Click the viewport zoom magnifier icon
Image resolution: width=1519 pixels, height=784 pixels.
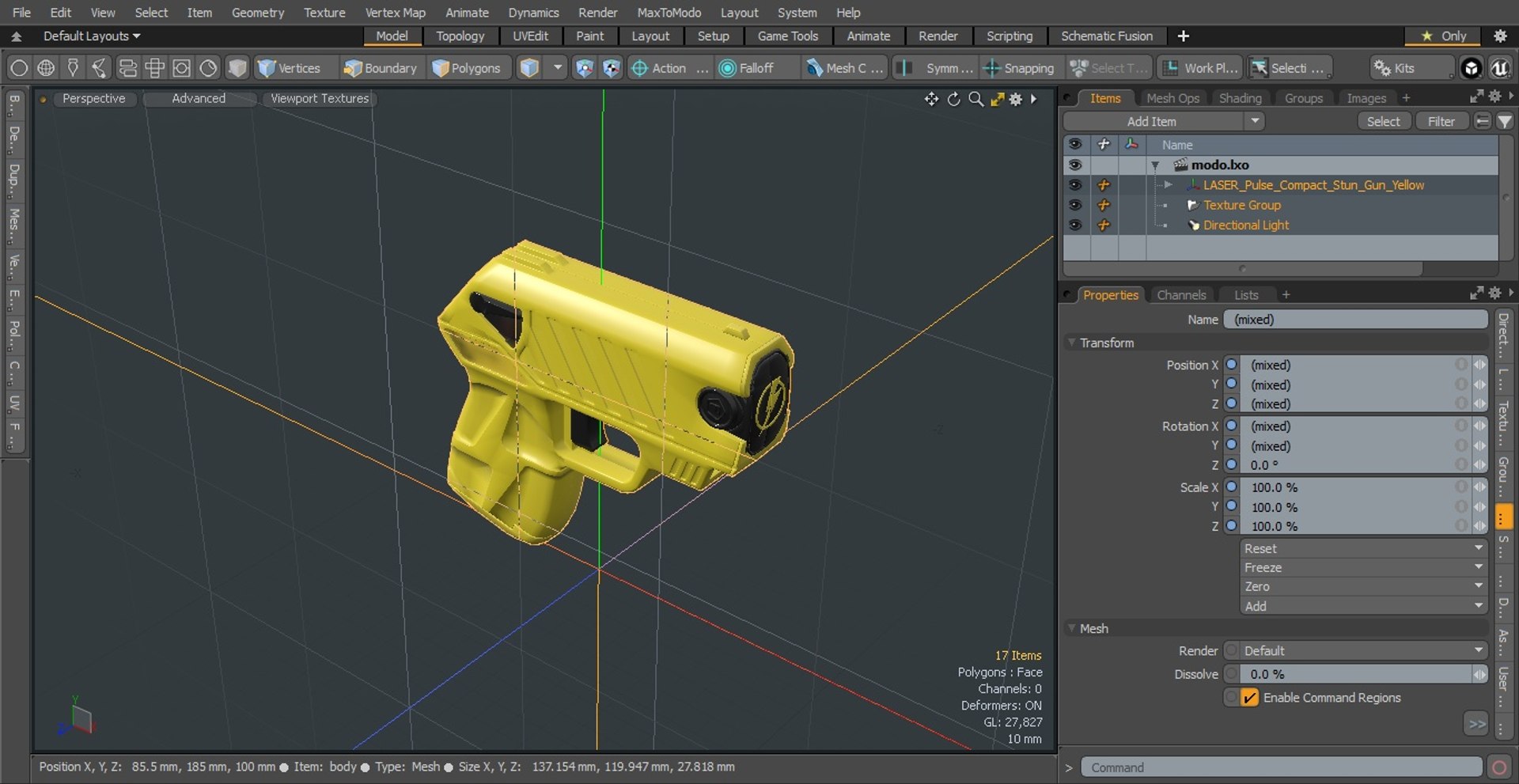(976, 99)
